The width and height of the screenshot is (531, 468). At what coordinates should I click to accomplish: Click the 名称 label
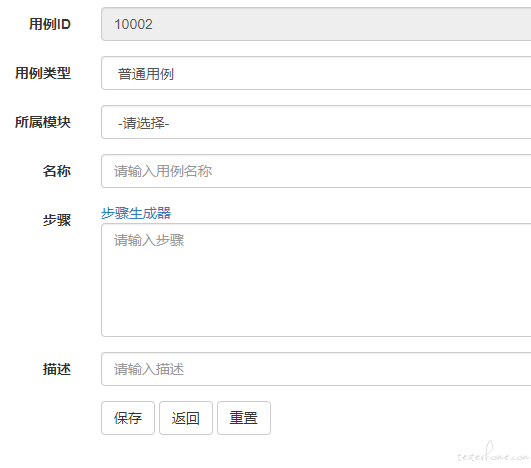tap(57, 171)
